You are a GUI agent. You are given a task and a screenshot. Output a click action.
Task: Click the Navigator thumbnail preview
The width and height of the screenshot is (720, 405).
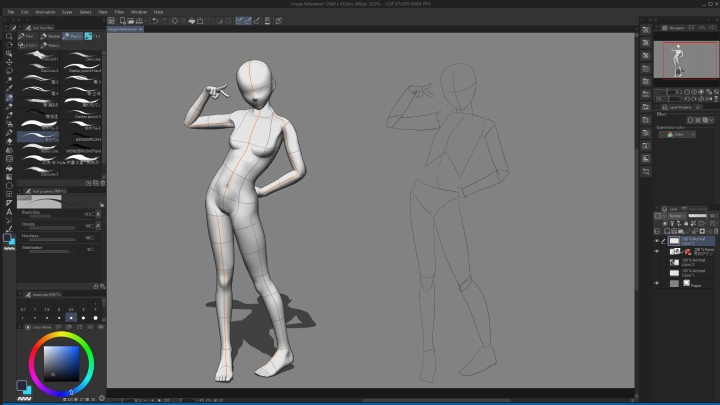686,59
